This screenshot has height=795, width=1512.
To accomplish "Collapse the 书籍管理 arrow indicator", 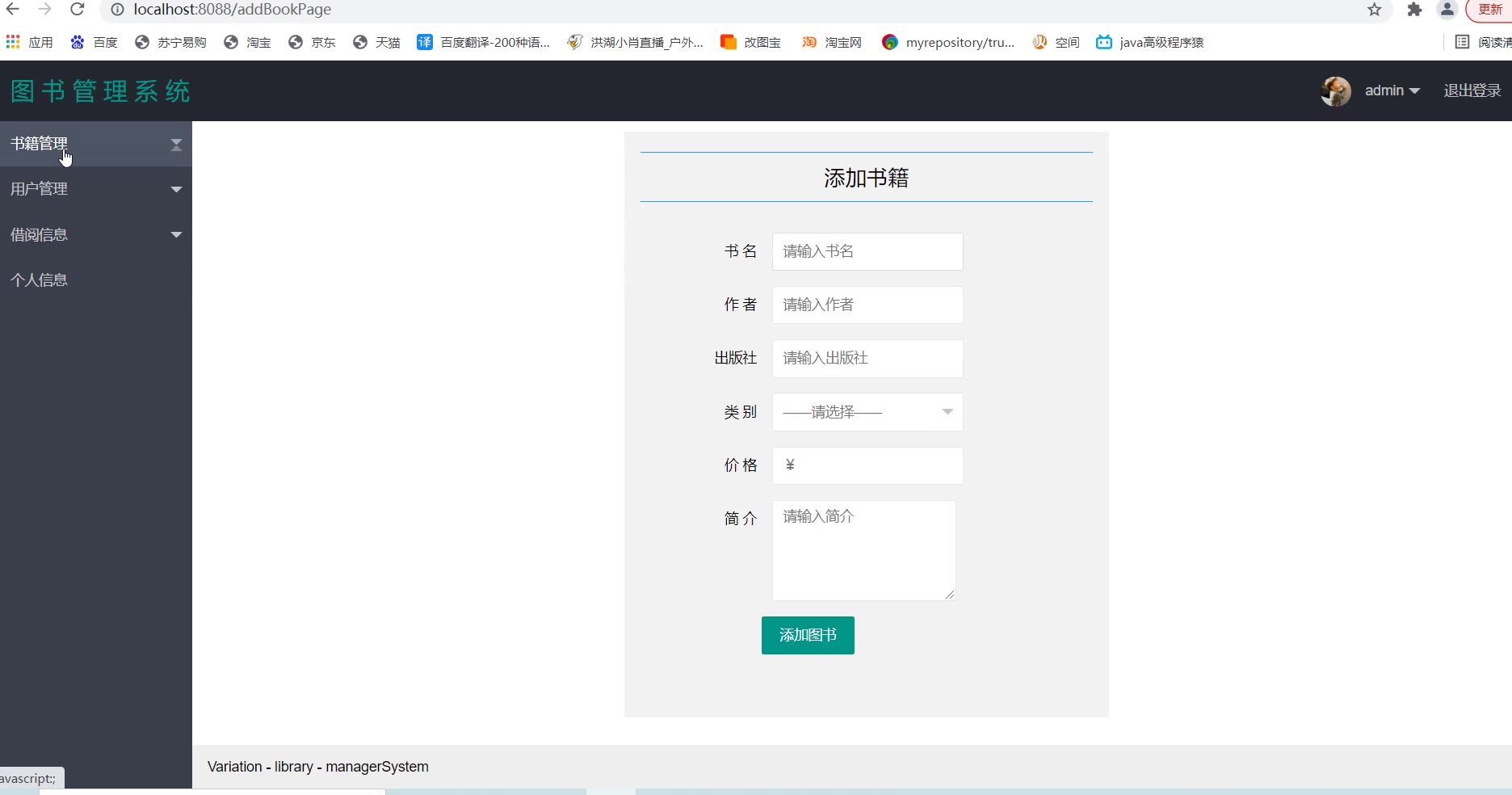I will (x=176, y=145).
